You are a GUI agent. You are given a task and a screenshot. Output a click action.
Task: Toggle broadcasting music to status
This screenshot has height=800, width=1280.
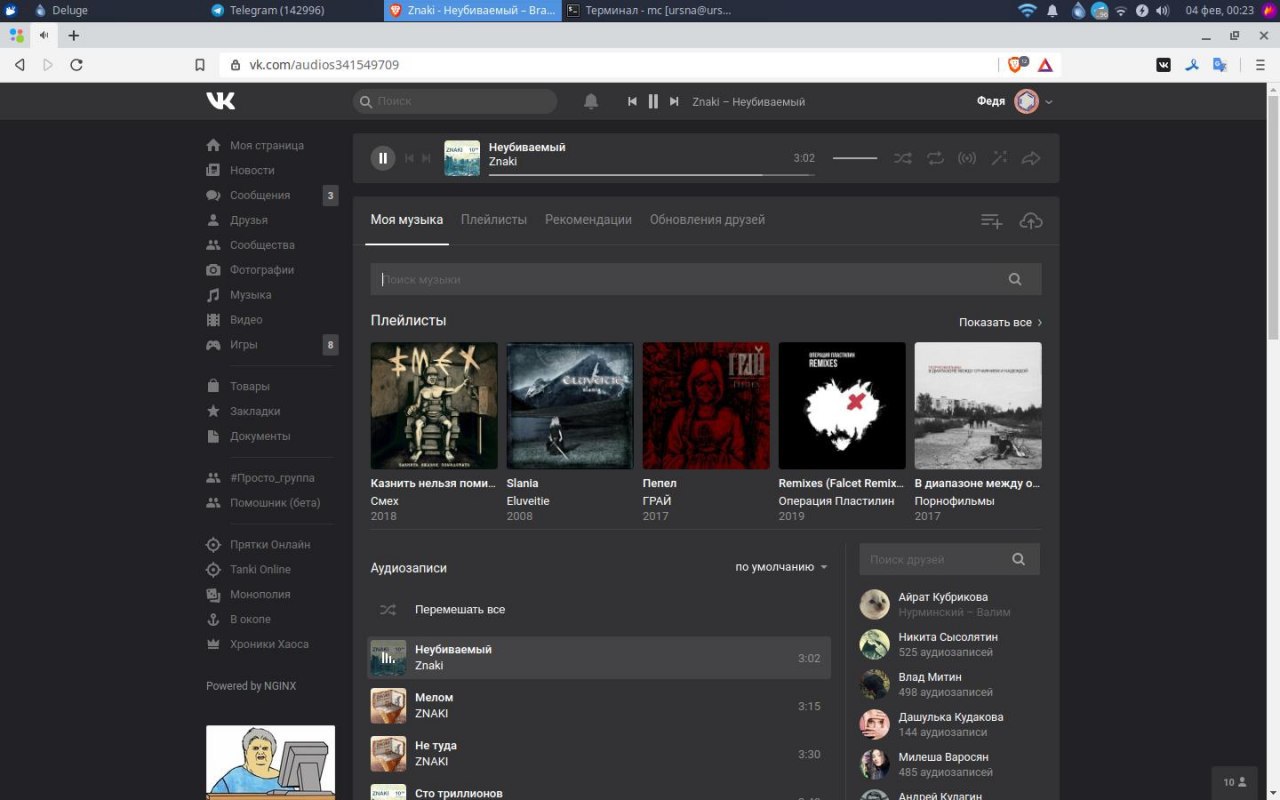coord(967,158)
